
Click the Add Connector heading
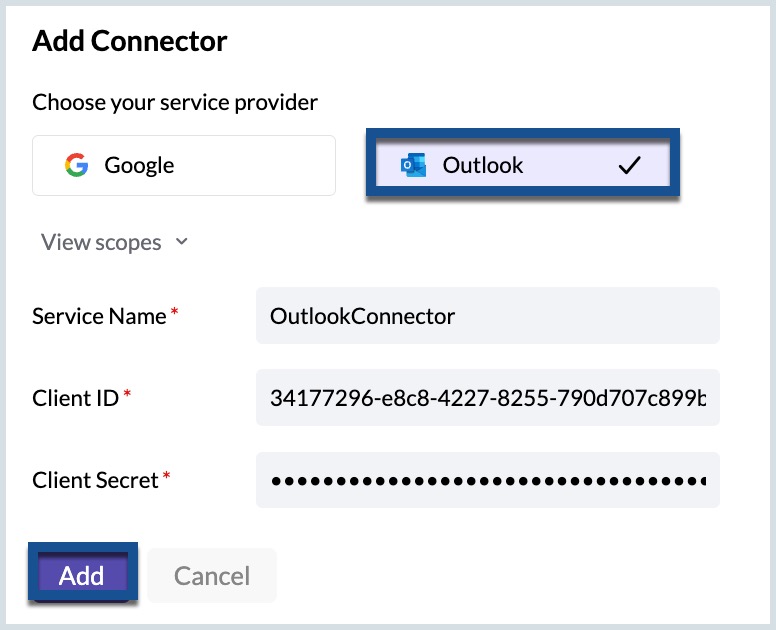click(130, 41)
